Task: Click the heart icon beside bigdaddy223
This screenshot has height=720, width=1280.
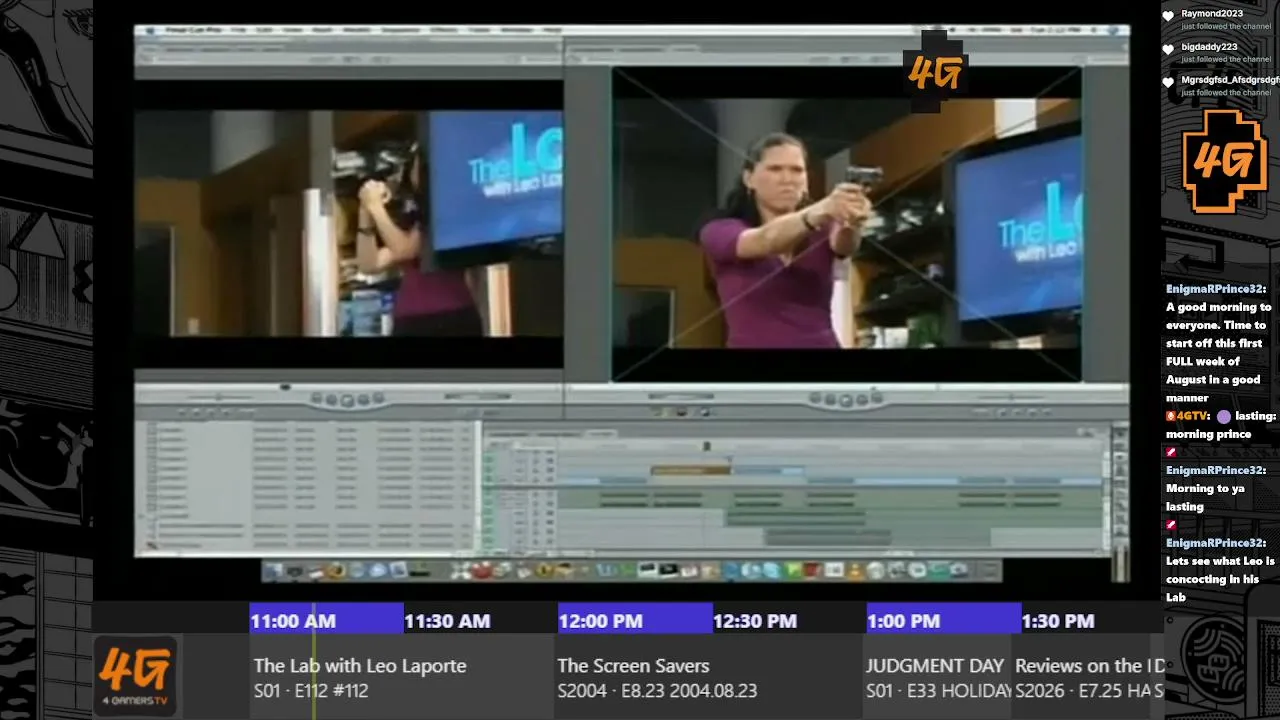Action: pos(1168,50)
